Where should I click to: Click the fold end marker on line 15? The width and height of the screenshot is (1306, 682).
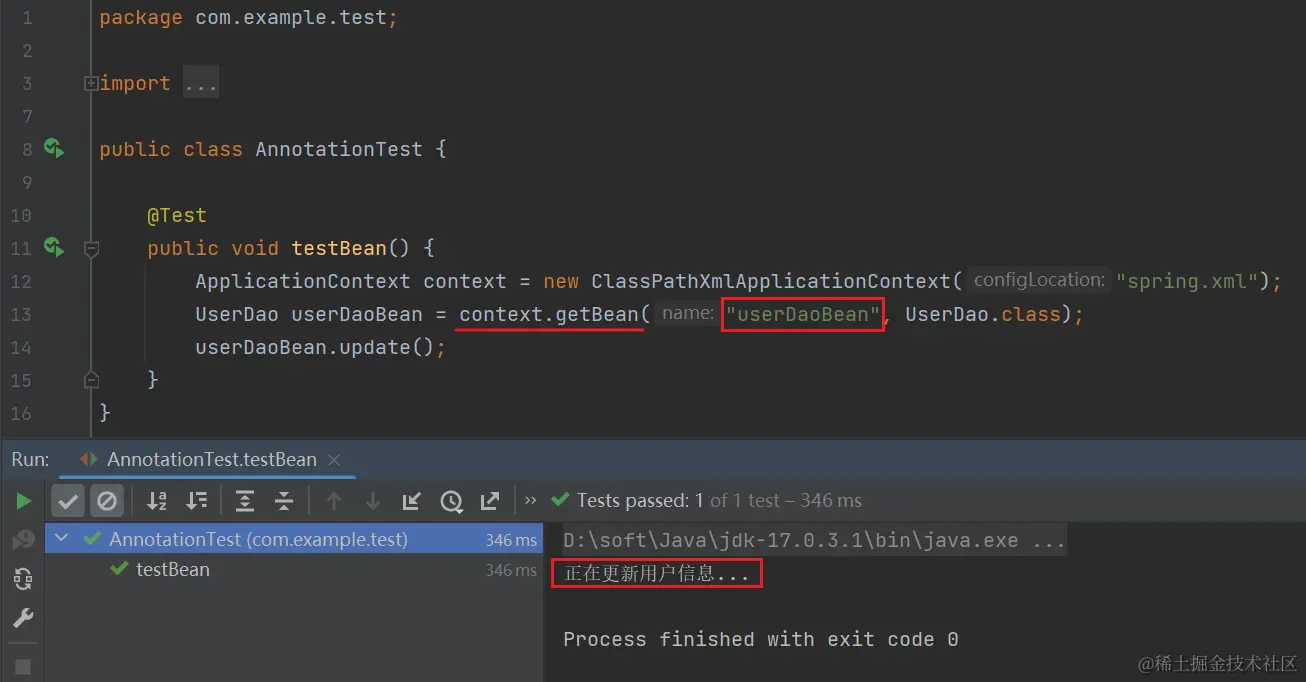click(x=91, y=380)
